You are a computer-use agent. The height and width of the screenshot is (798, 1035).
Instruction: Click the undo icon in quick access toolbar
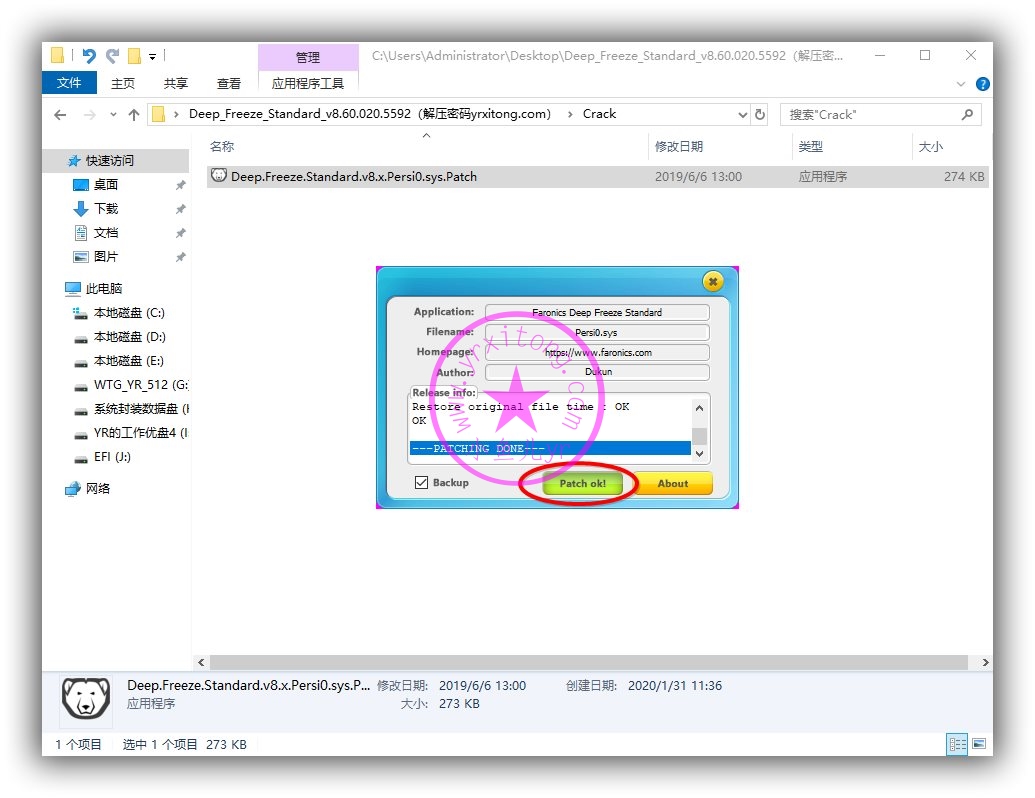(x=88, y=56)
